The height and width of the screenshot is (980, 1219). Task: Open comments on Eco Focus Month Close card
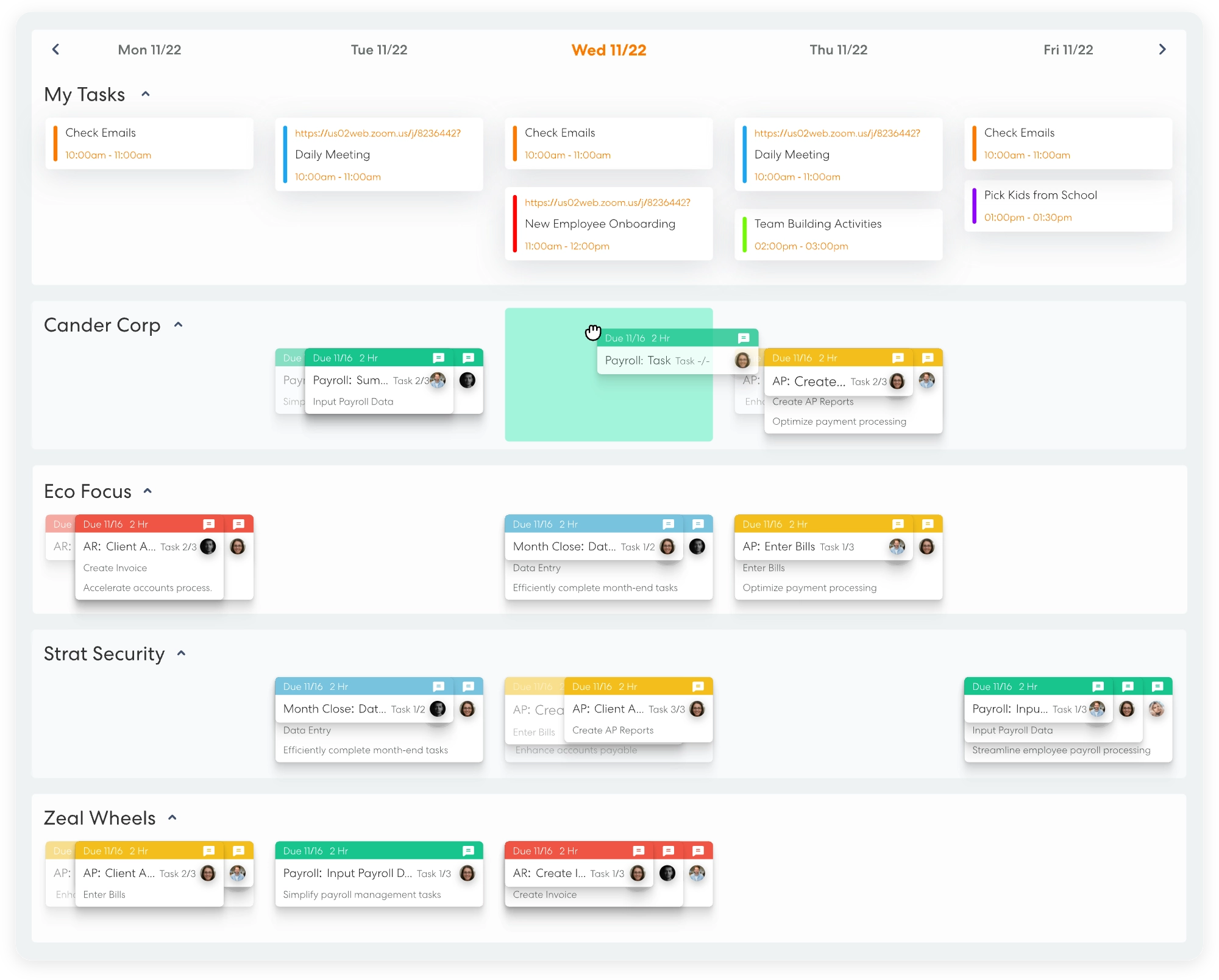pos(669,524)
